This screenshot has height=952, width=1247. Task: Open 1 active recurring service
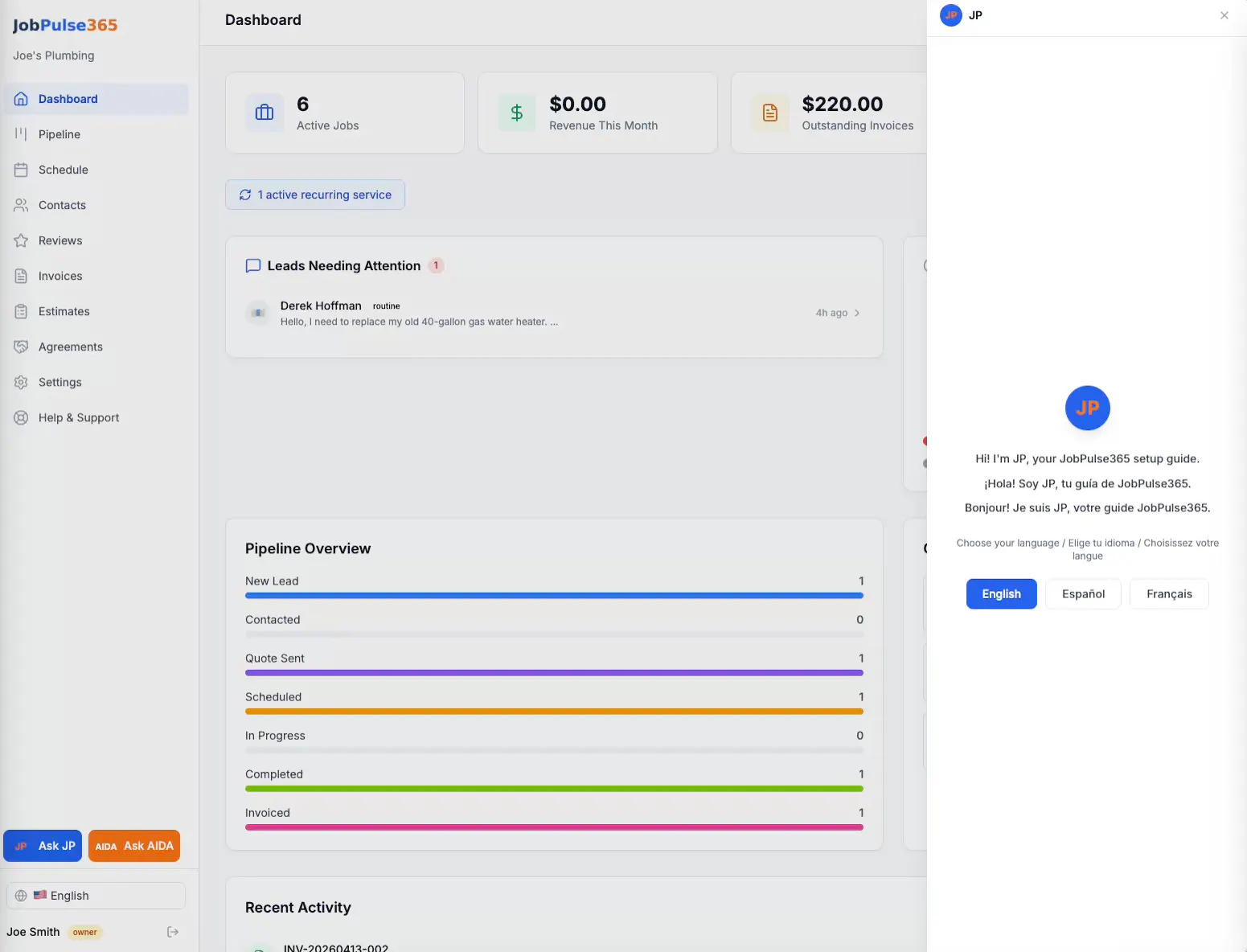click(x=315, y=195)
